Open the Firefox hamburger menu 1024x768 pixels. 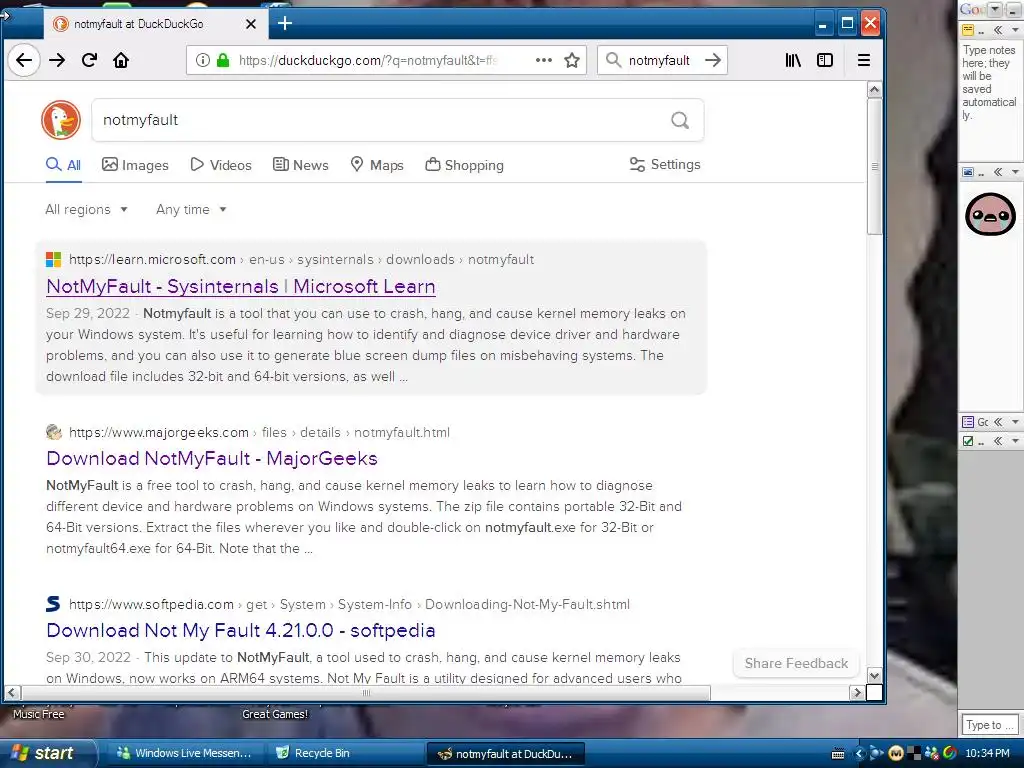coord(863,60)
